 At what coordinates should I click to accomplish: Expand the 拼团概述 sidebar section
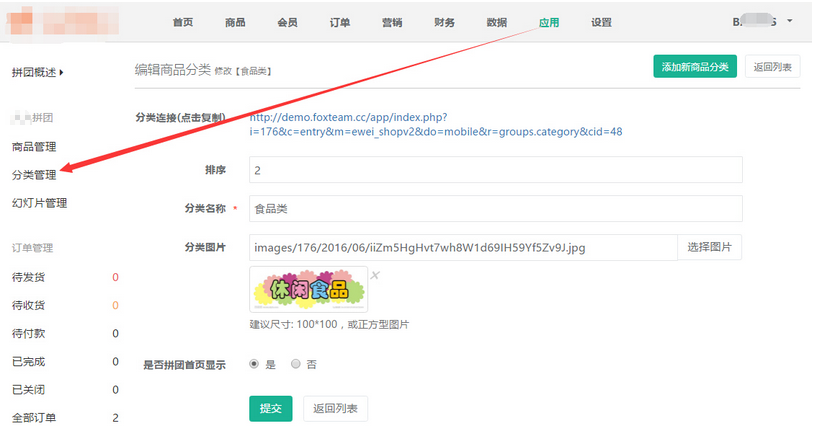point(37,72)
